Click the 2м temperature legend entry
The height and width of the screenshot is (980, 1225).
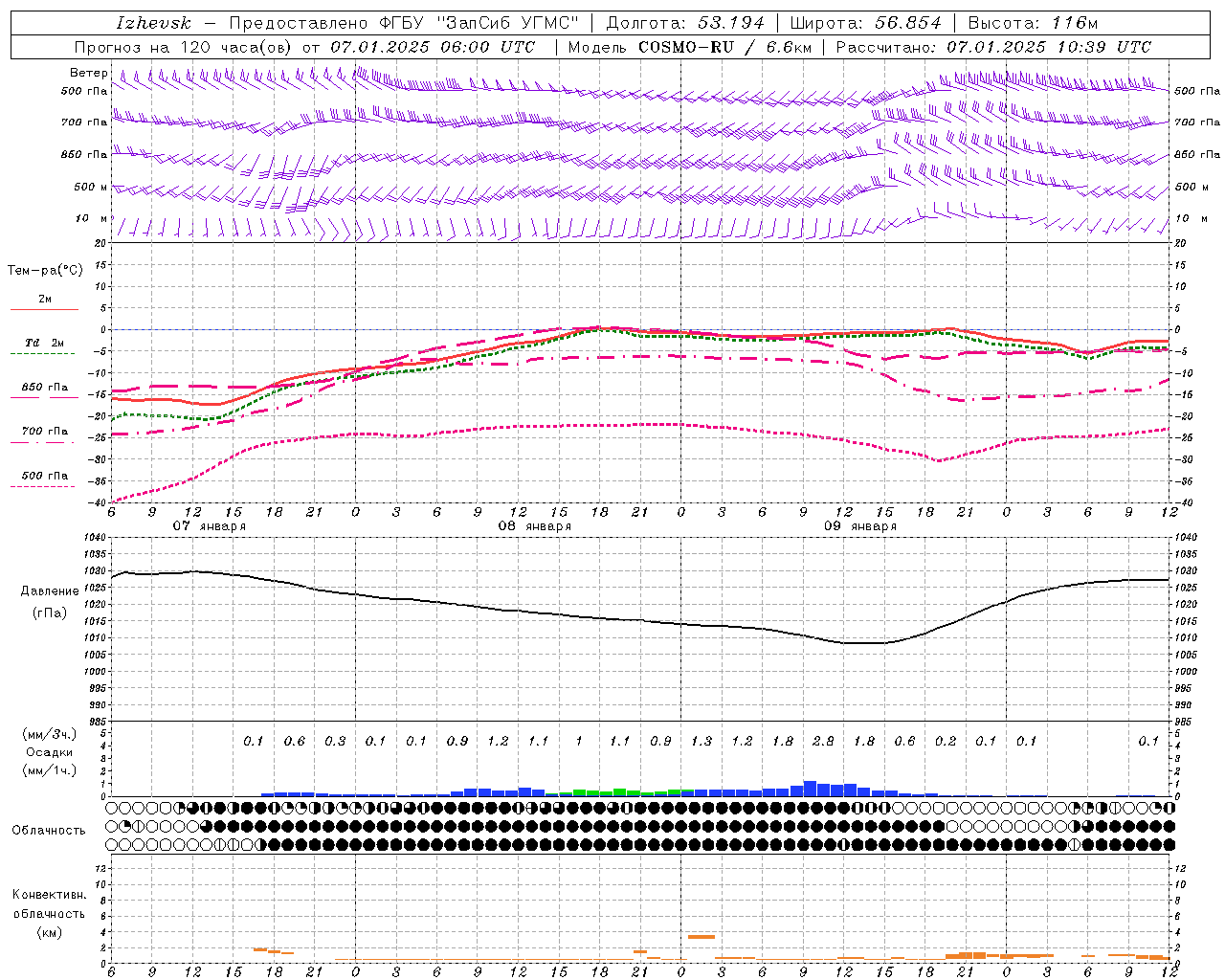(x=45, y=300)
